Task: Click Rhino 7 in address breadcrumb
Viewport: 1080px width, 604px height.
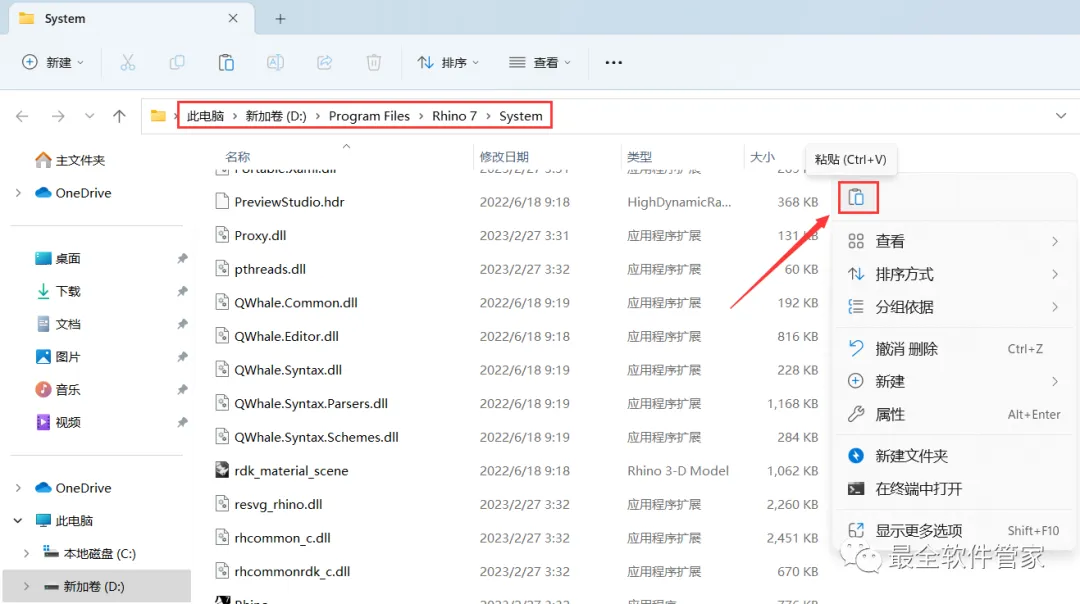Action: click(x=455, y=116)
